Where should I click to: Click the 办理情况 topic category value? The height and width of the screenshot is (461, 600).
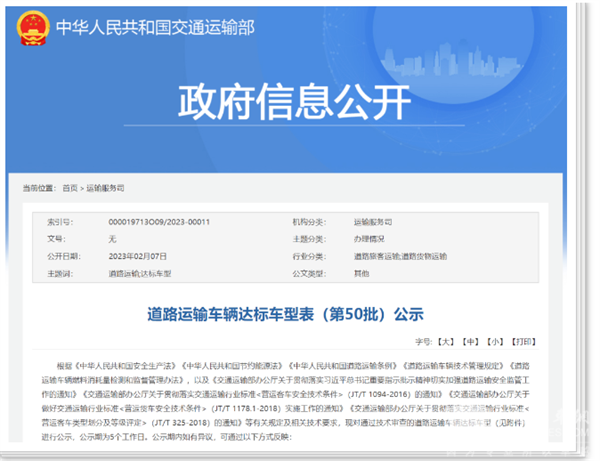(369, 238)
